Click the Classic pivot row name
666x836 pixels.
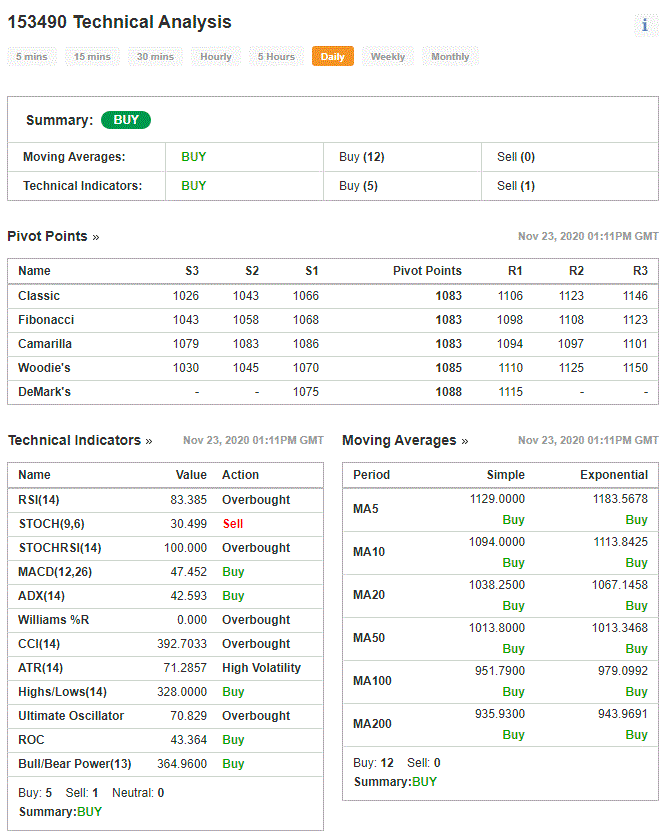39,296
